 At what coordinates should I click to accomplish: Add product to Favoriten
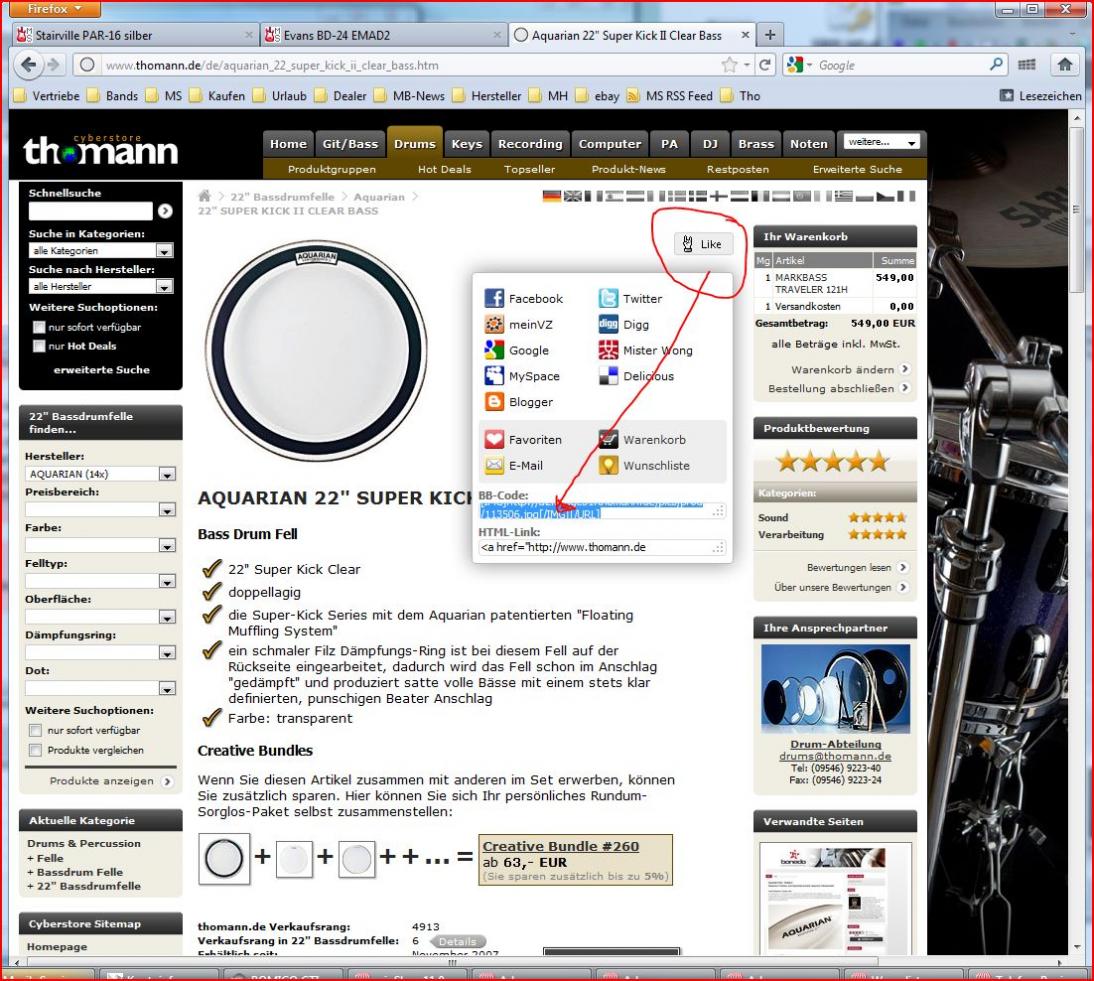(x=523, y=440)
